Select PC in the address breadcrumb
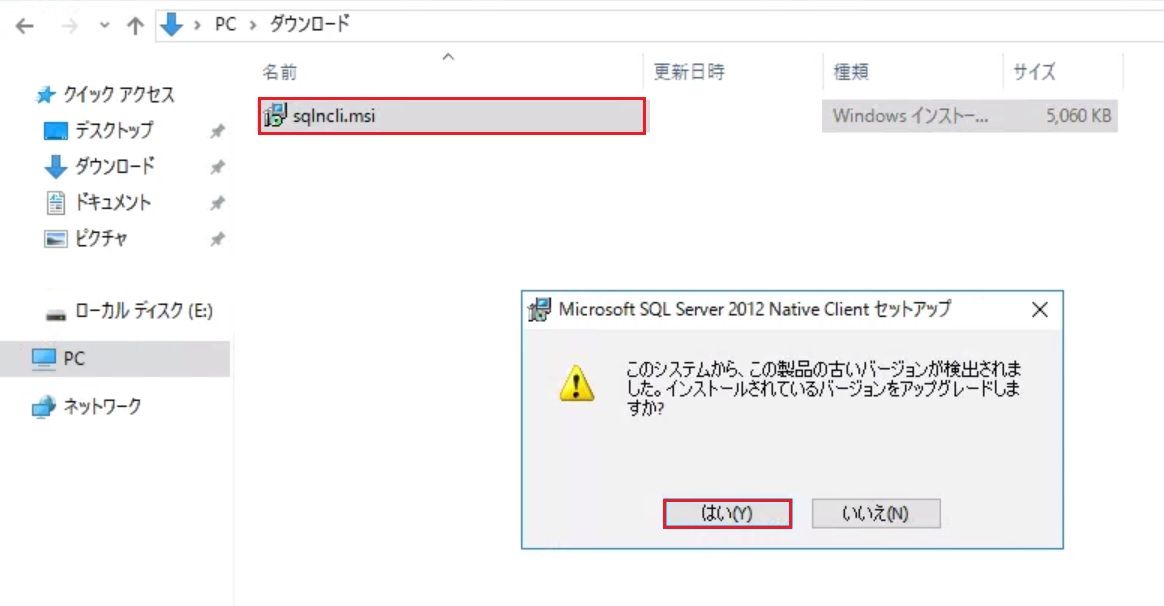The height and width of the screenshot is (606, 1164). tap(225, 25)
